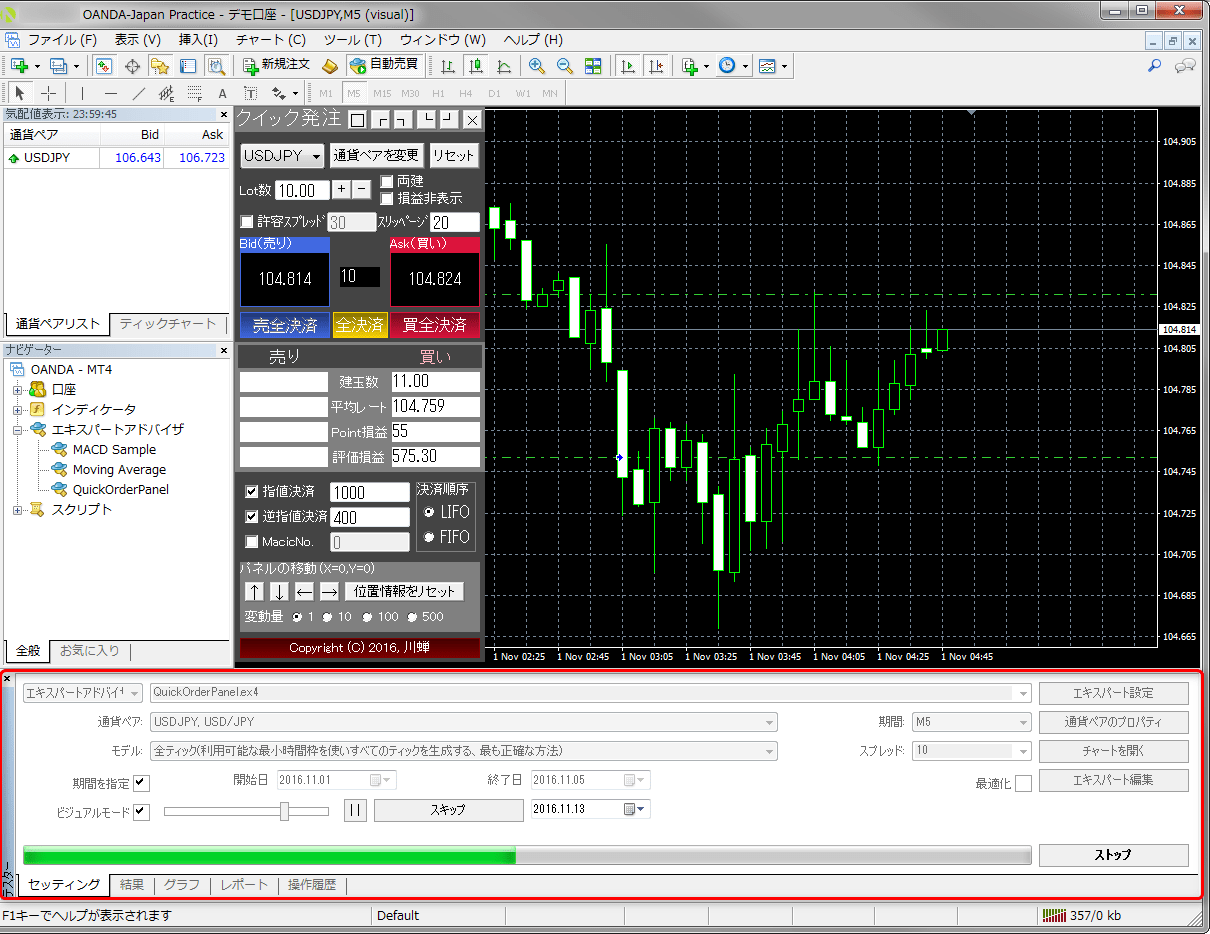Zoom out on the chart
This screenshot has height=934, width=1210.
[x=565, y=66]
